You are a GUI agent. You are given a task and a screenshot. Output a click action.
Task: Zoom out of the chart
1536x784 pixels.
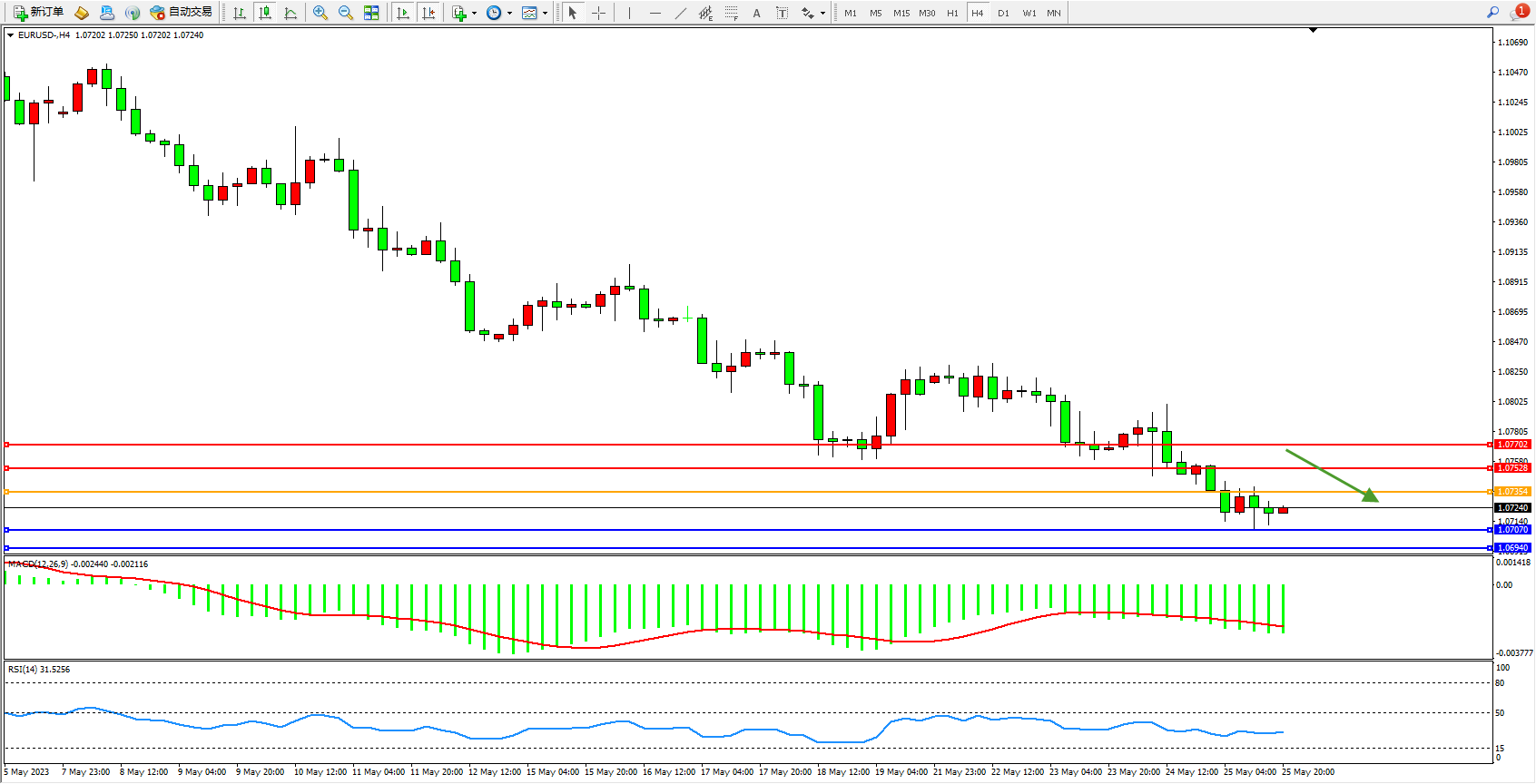(346, 13)
